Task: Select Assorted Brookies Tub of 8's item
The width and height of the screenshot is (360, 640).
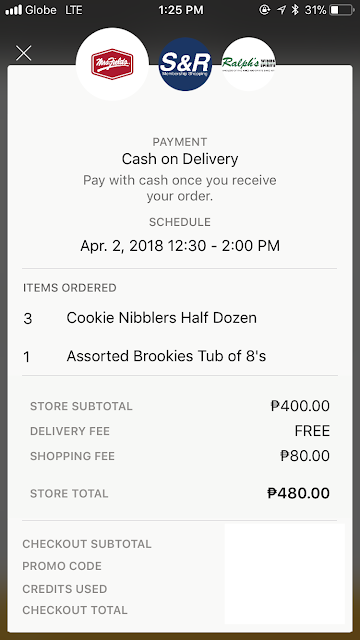Action: pos(166,356)
